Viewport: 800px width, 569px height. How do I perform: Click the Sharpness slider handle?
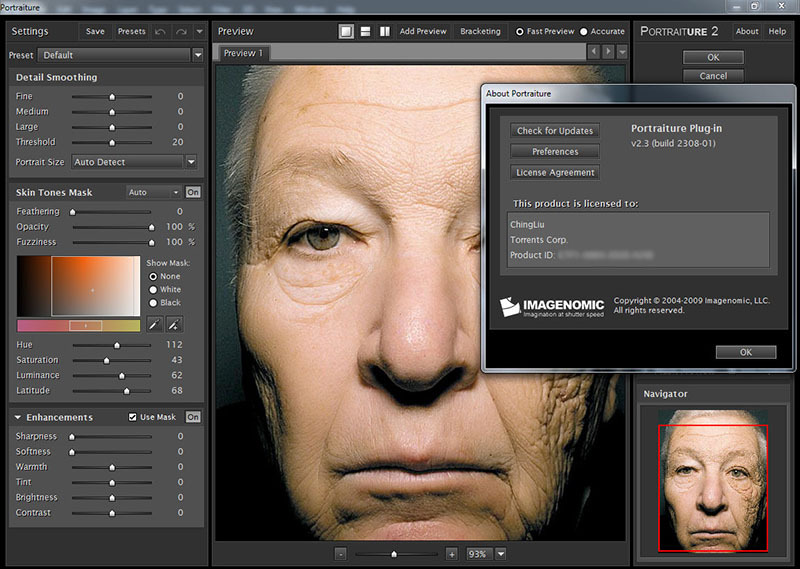[x=72, y=437]
